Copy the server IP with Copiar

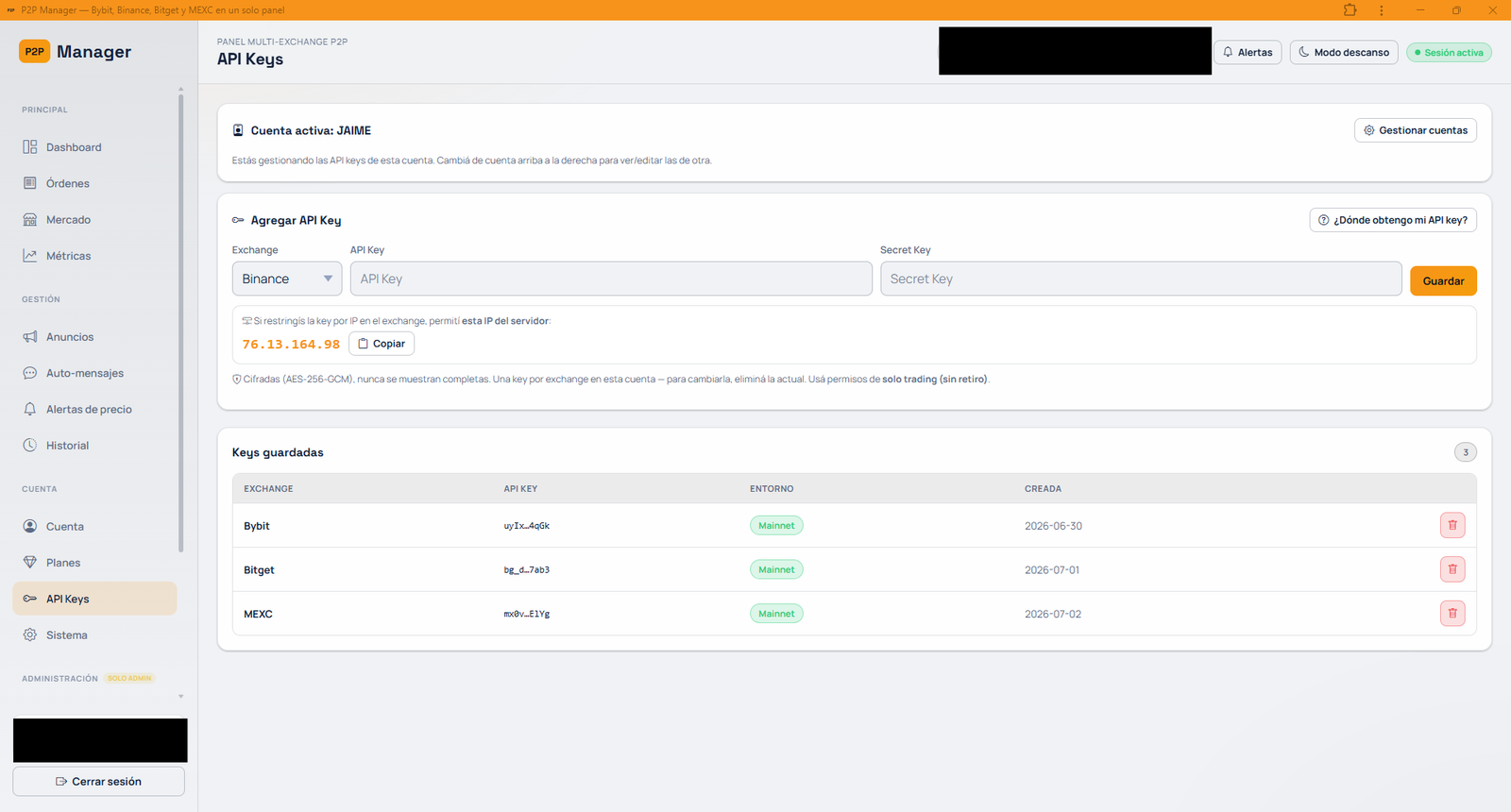[x=382, y=344]
